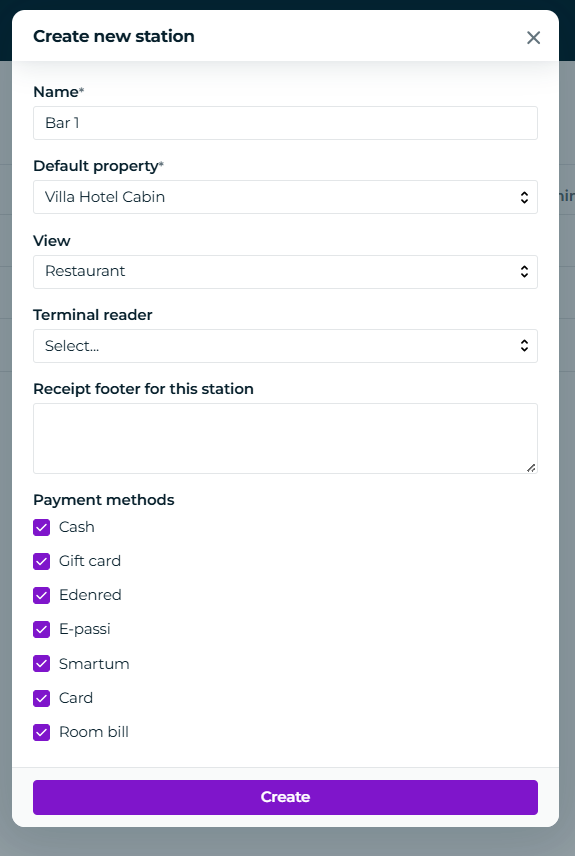Uncheck the Room bill payment method
Image resolution: width=575 pixels, height=856 pixels.
[42, 732]
